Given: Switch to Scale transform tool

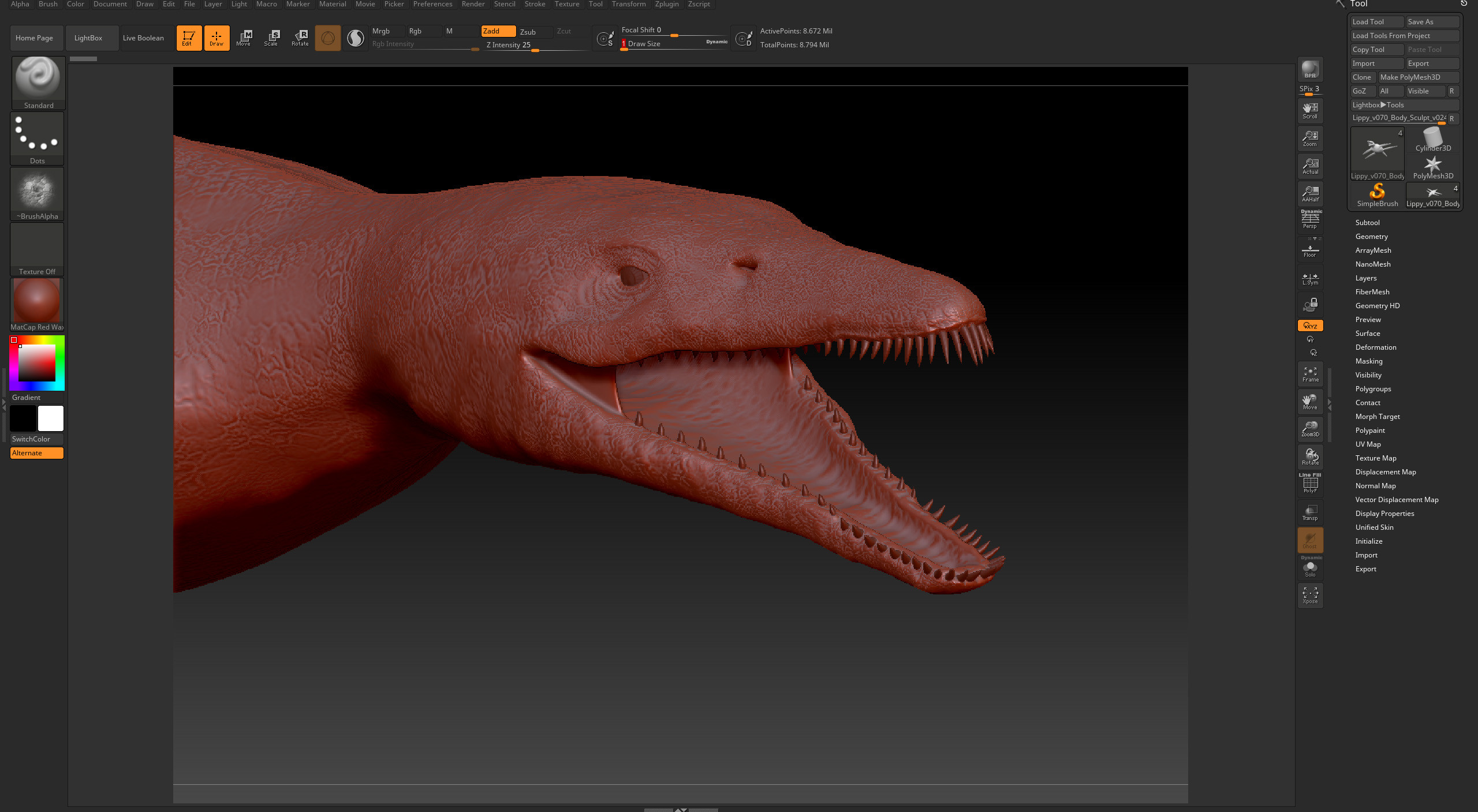Looking at the screenshot, I should click(271, 38).
